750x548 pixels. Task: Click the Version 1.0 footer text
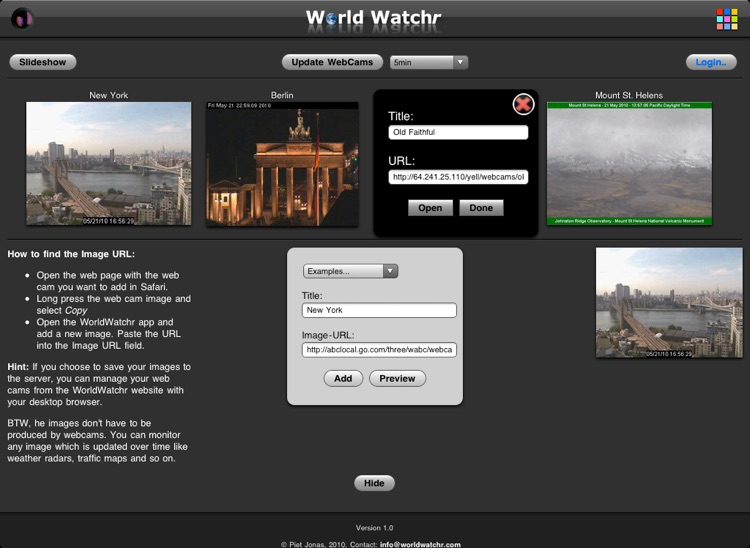[375, 528]
